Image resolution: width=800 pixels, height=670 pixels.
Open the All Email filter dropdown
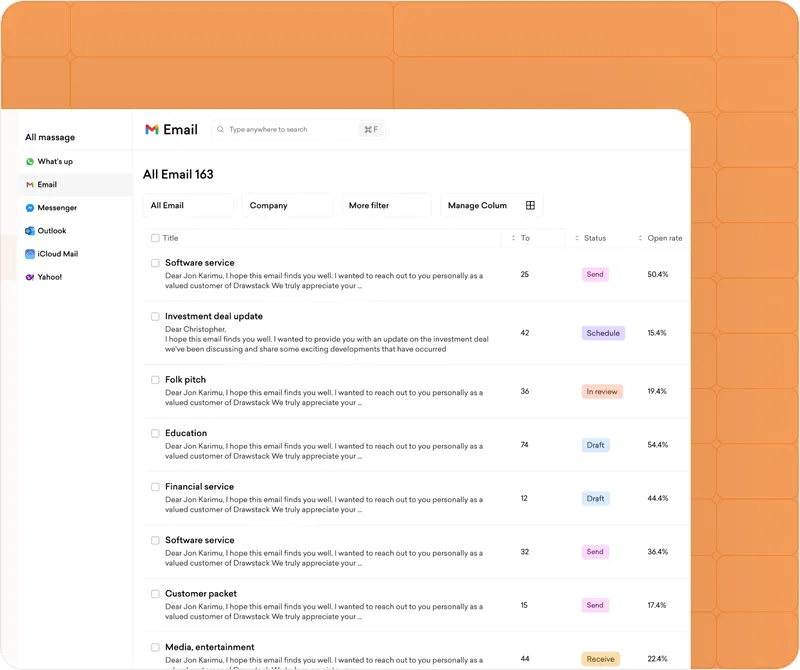pyautogui.click(x=188, y=205)
